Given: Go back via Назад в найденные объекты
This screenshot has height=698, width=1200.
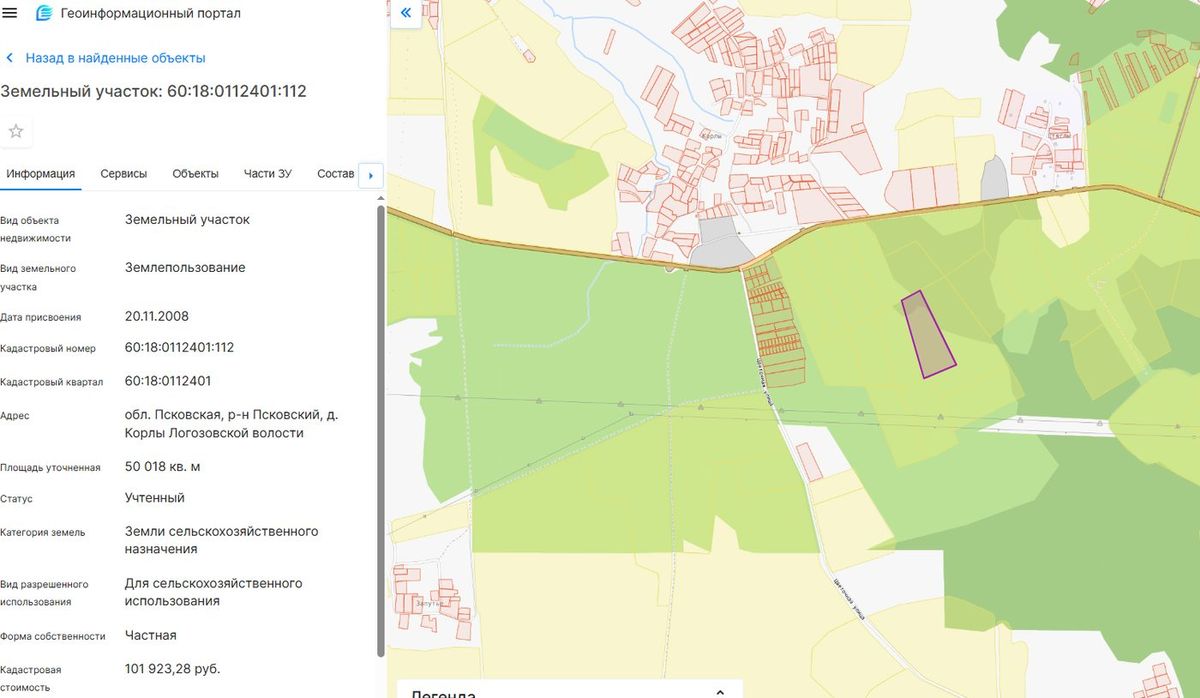Looking at the screenshot, I should click(105, 58).
